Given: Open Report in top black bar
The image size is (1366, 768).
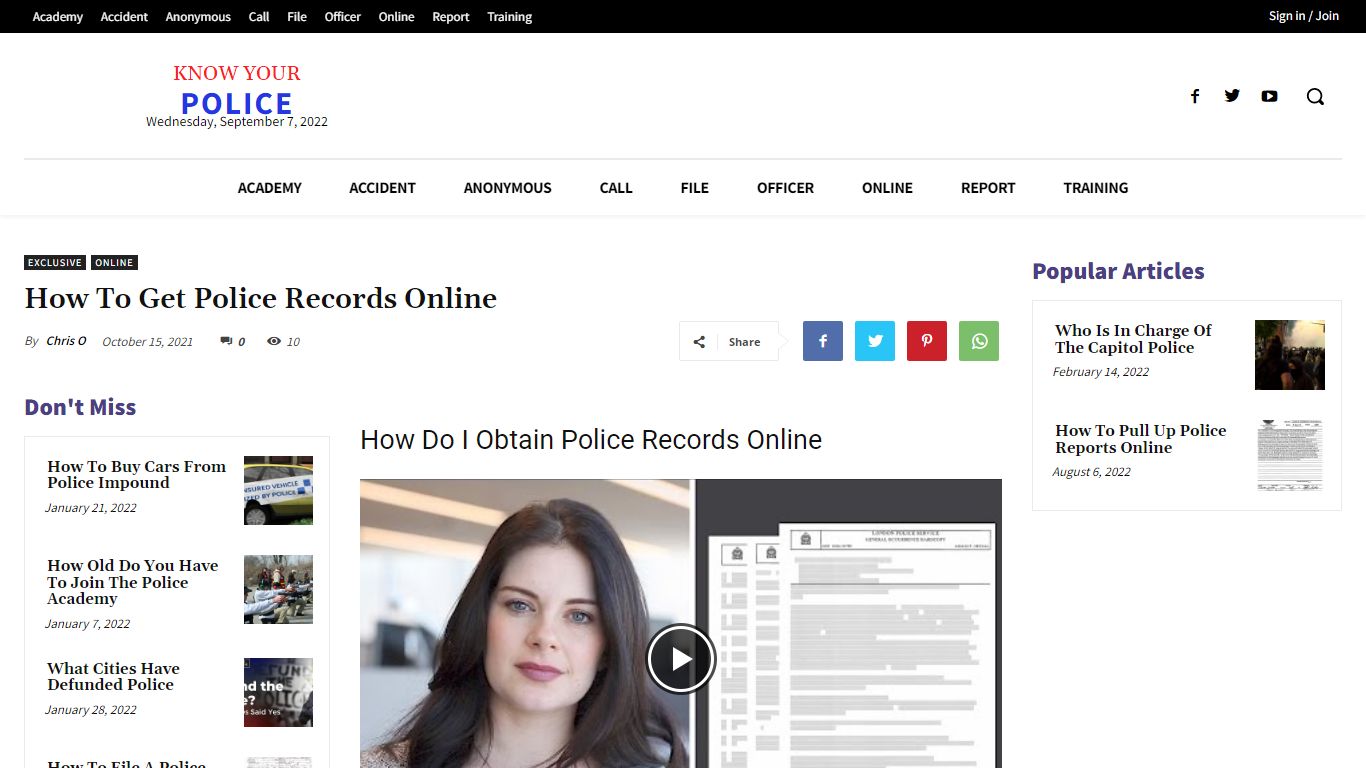Looking at the screenshot, I should pyautogui.click(x=451, y=17).
